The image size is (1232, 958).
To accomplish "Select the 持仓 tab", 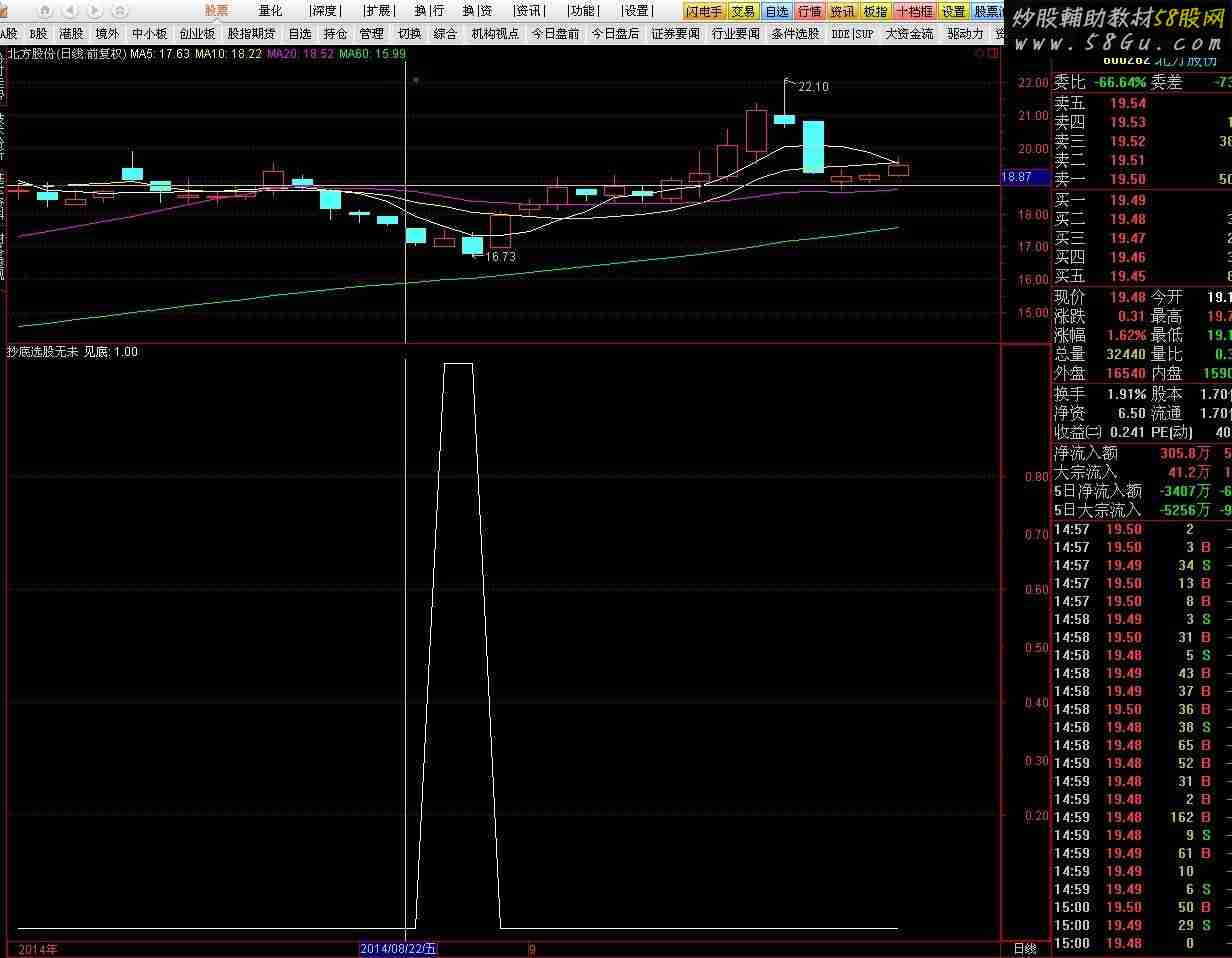I will [x=335, y=34].
